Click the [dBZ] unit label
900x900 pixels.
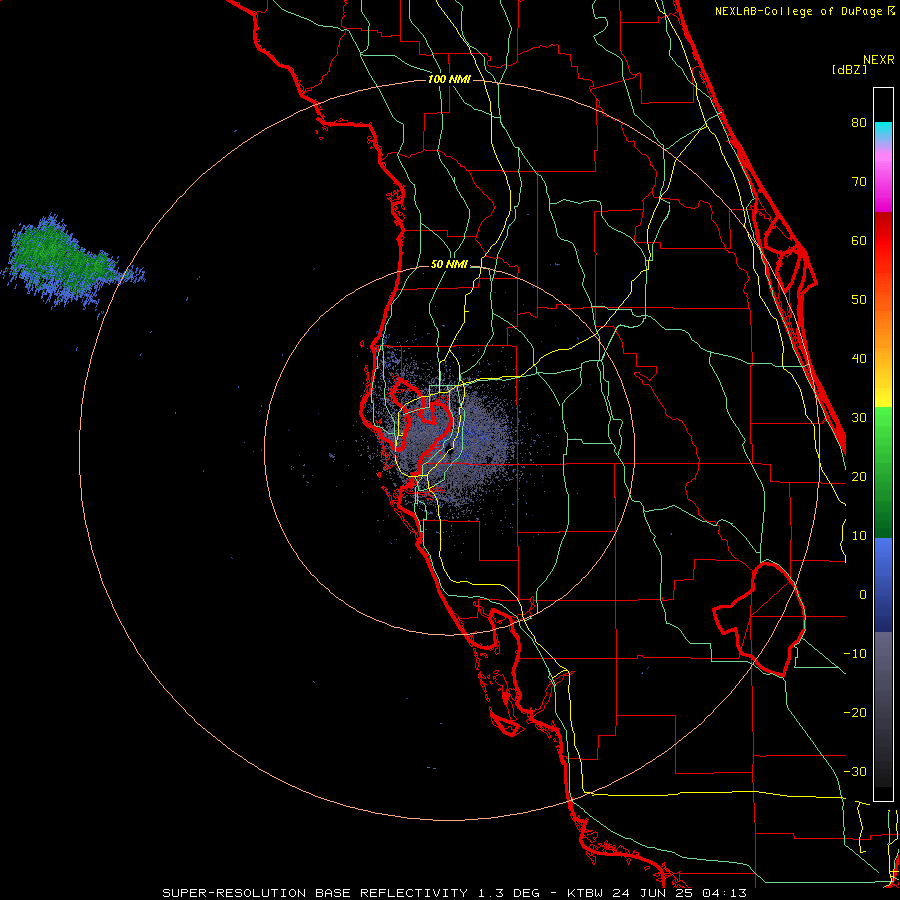click(x=849, y=69)
